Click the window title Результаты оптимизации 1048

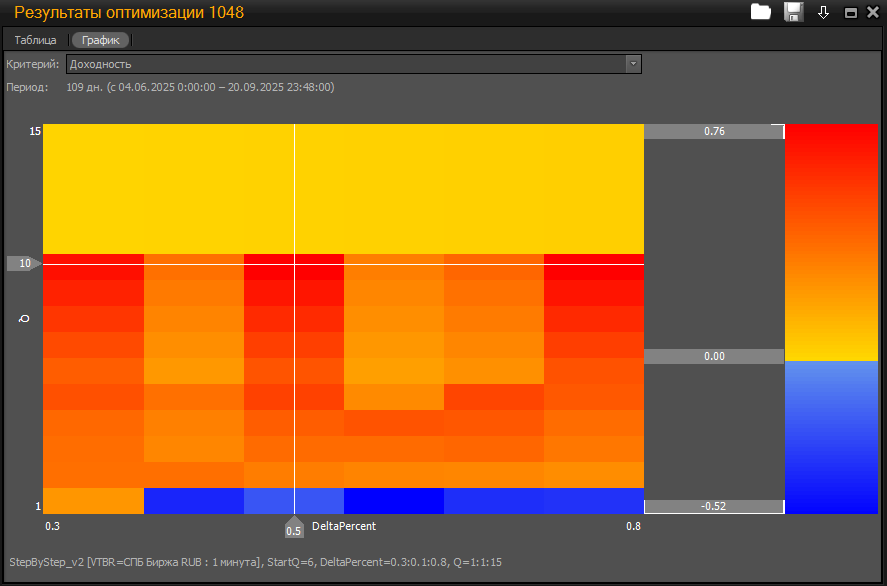point(129,12)
